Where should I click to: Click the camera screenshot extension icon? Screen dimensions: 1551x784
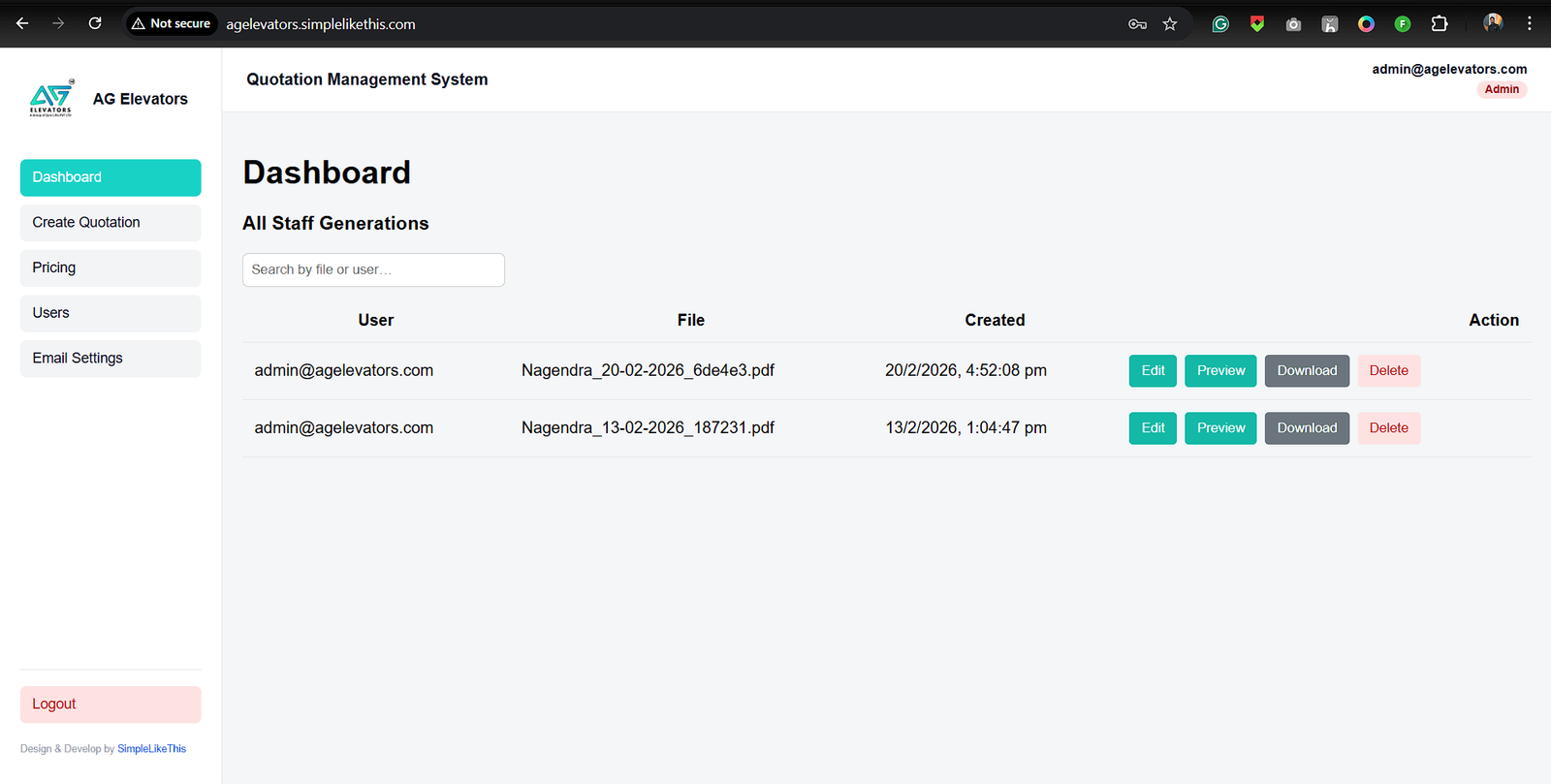[1293, 24]
